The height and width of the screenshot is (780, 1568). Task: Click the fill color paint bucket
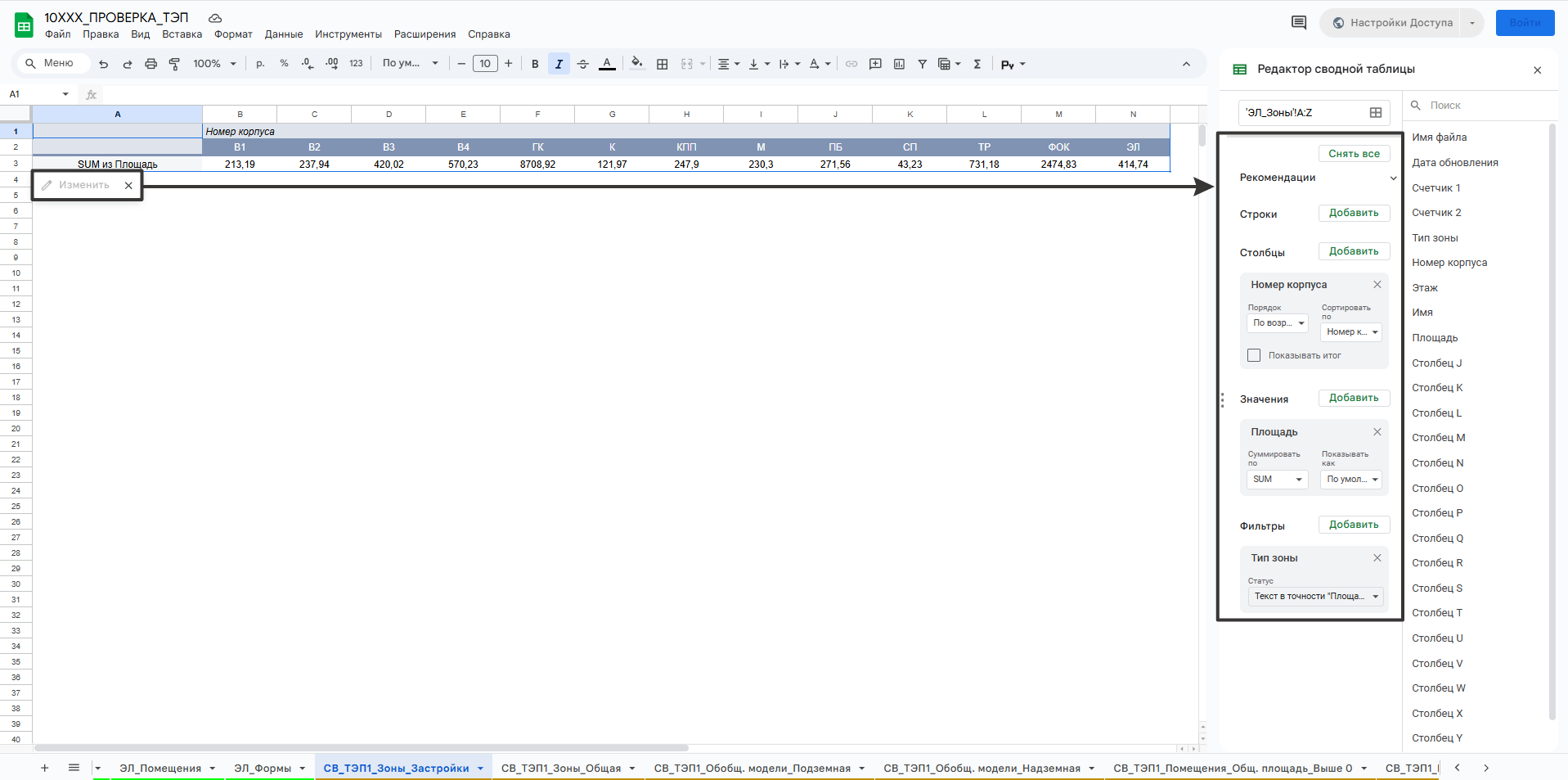click(636, 64)
